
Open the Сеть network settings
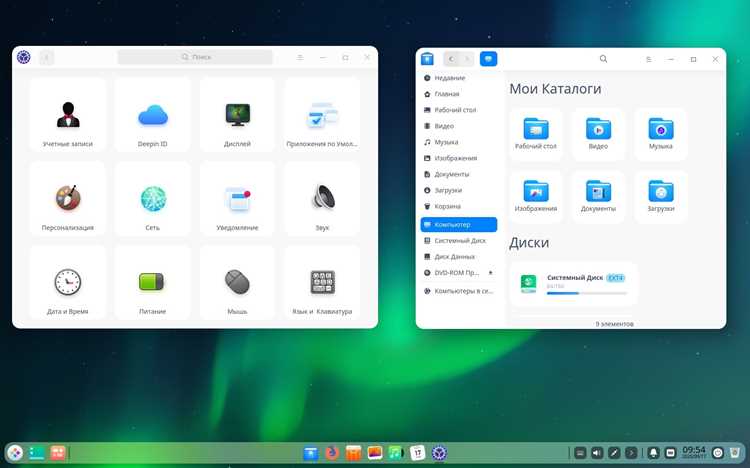153,199
